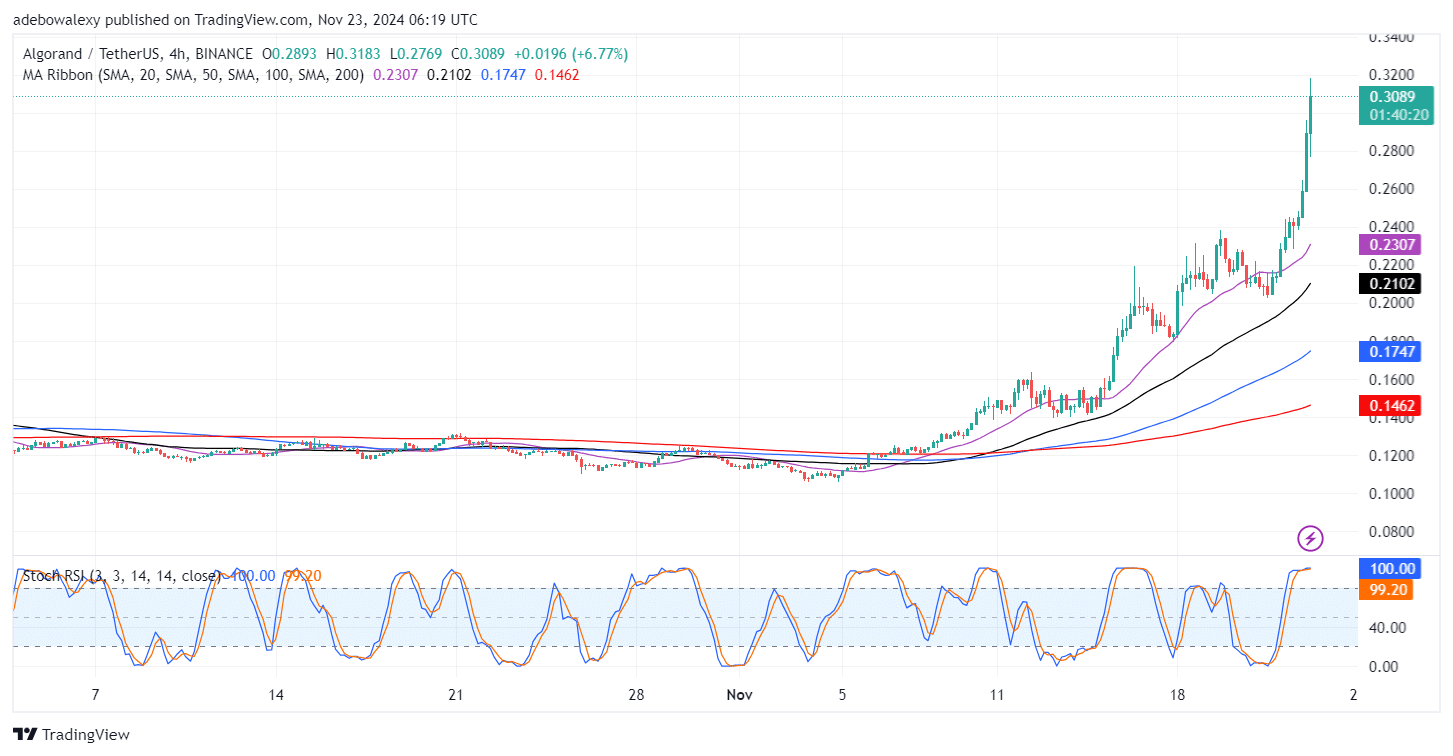Viewport: 1453px width, 756px height.
Task: Click the 0.1000 price axis label
Action: coord(1391,494)
